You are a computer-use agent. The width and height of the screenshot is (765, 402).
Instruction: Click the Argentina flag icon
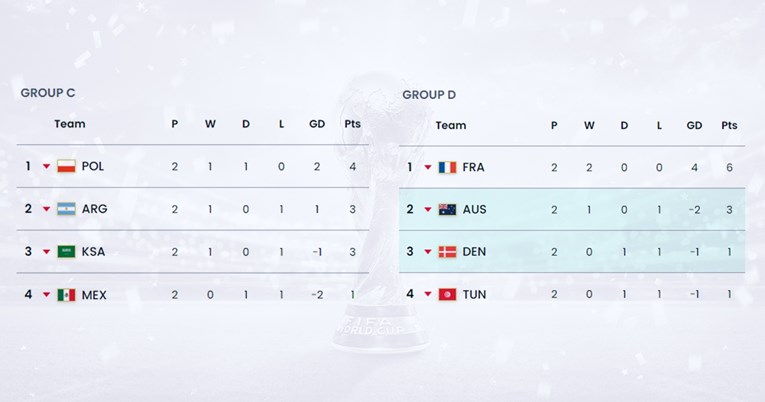[x=66, y=209]
